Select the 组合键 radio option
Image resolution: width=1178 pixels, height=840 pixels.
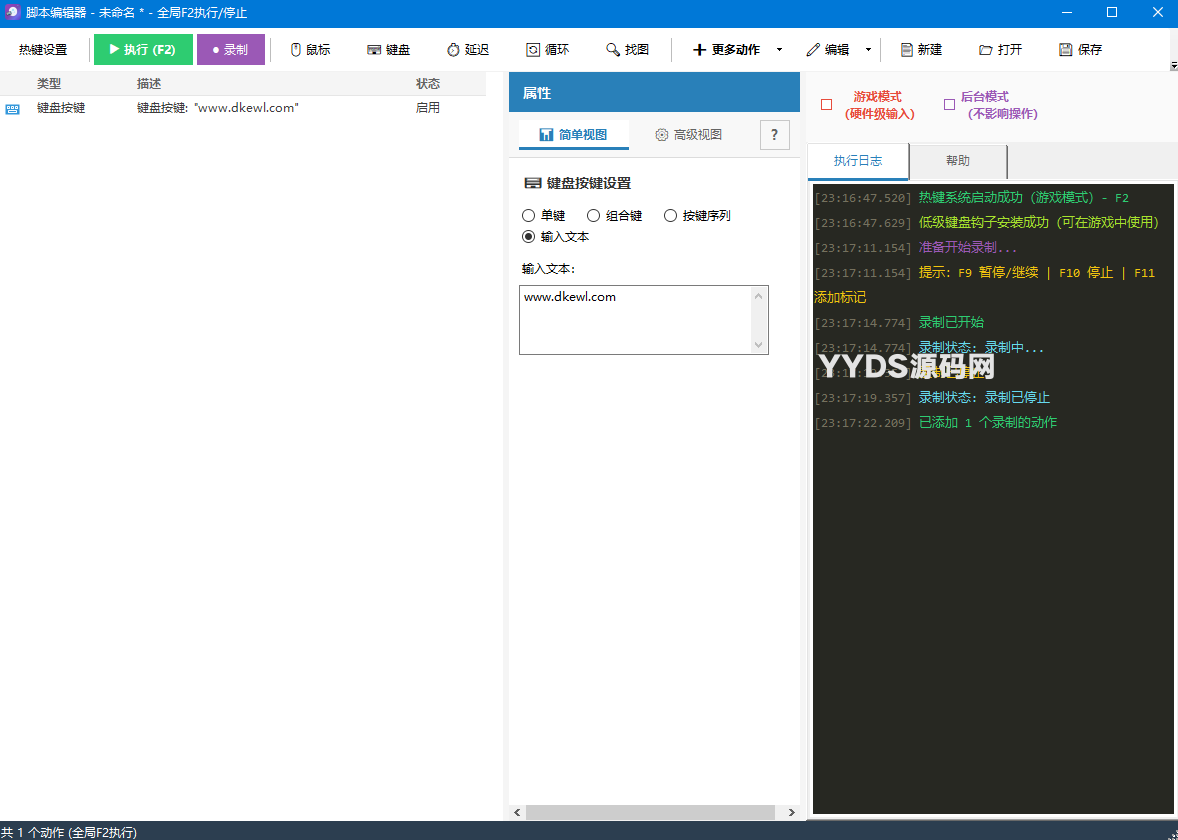(x=594, y=215)
